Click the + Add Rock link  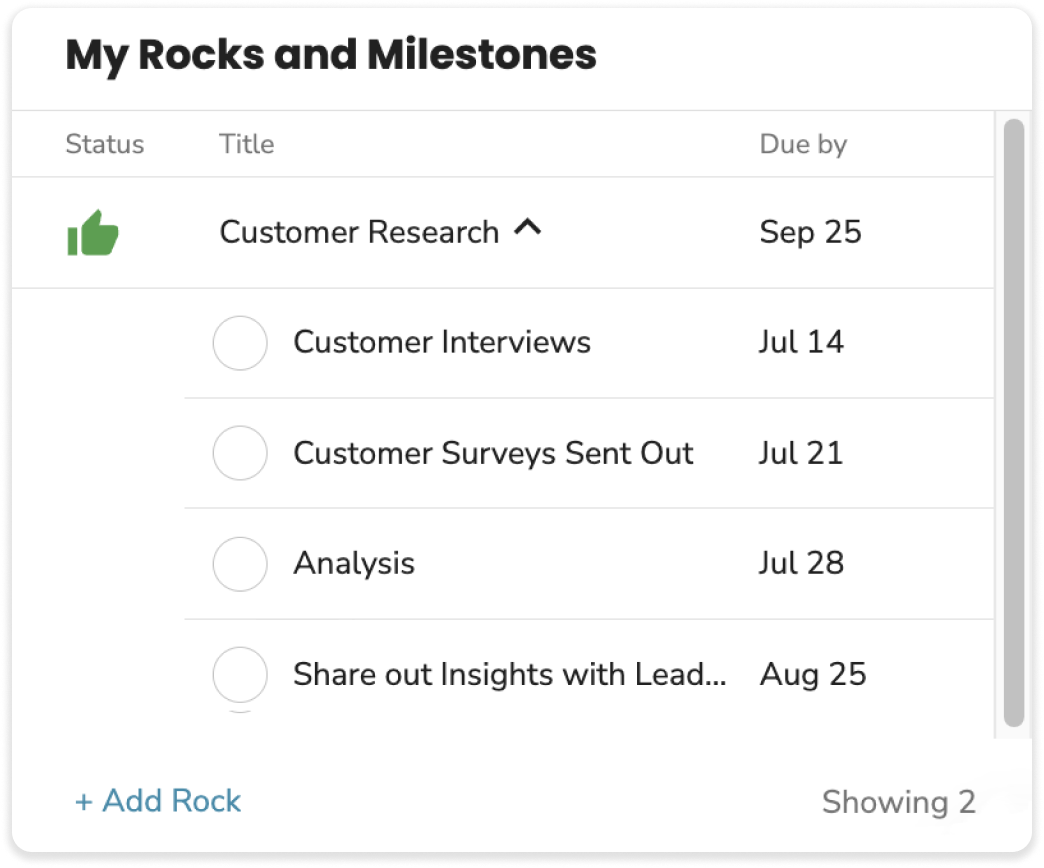[x=158, y=801]
